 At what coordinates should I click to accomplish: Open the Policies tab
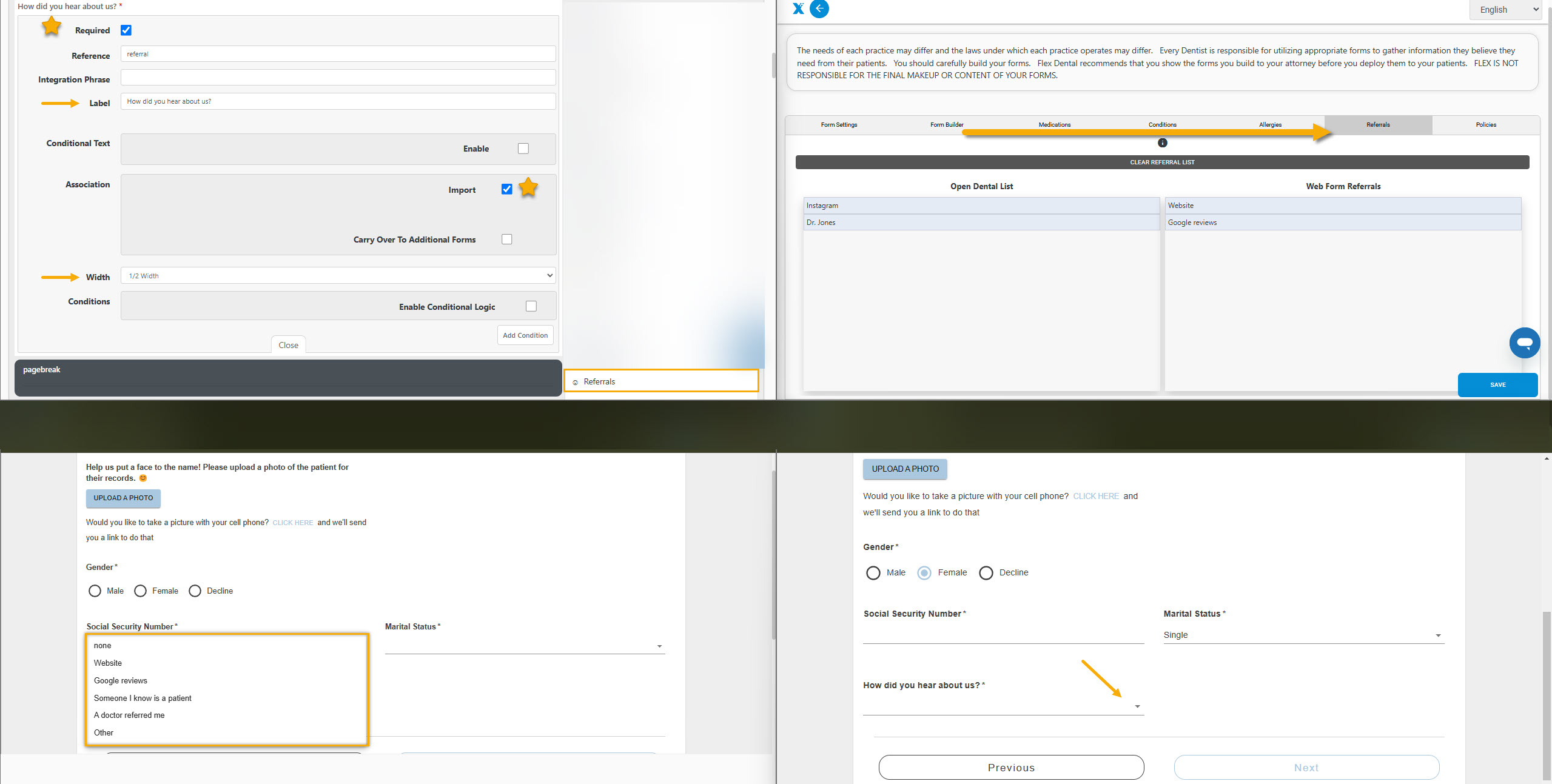click(1486, 125)
